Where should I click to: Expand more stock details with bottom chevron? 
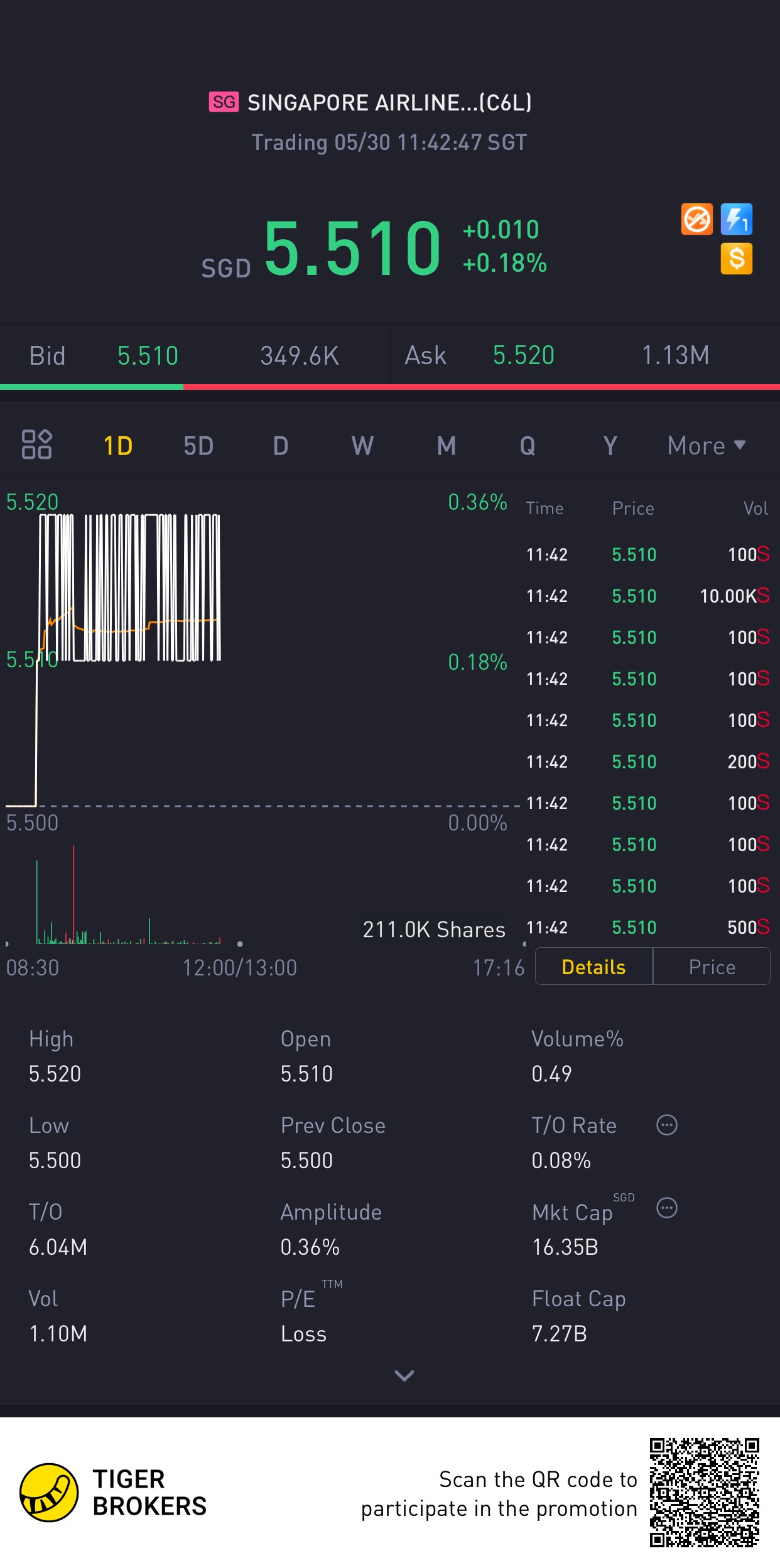(x=404, y=1376)
